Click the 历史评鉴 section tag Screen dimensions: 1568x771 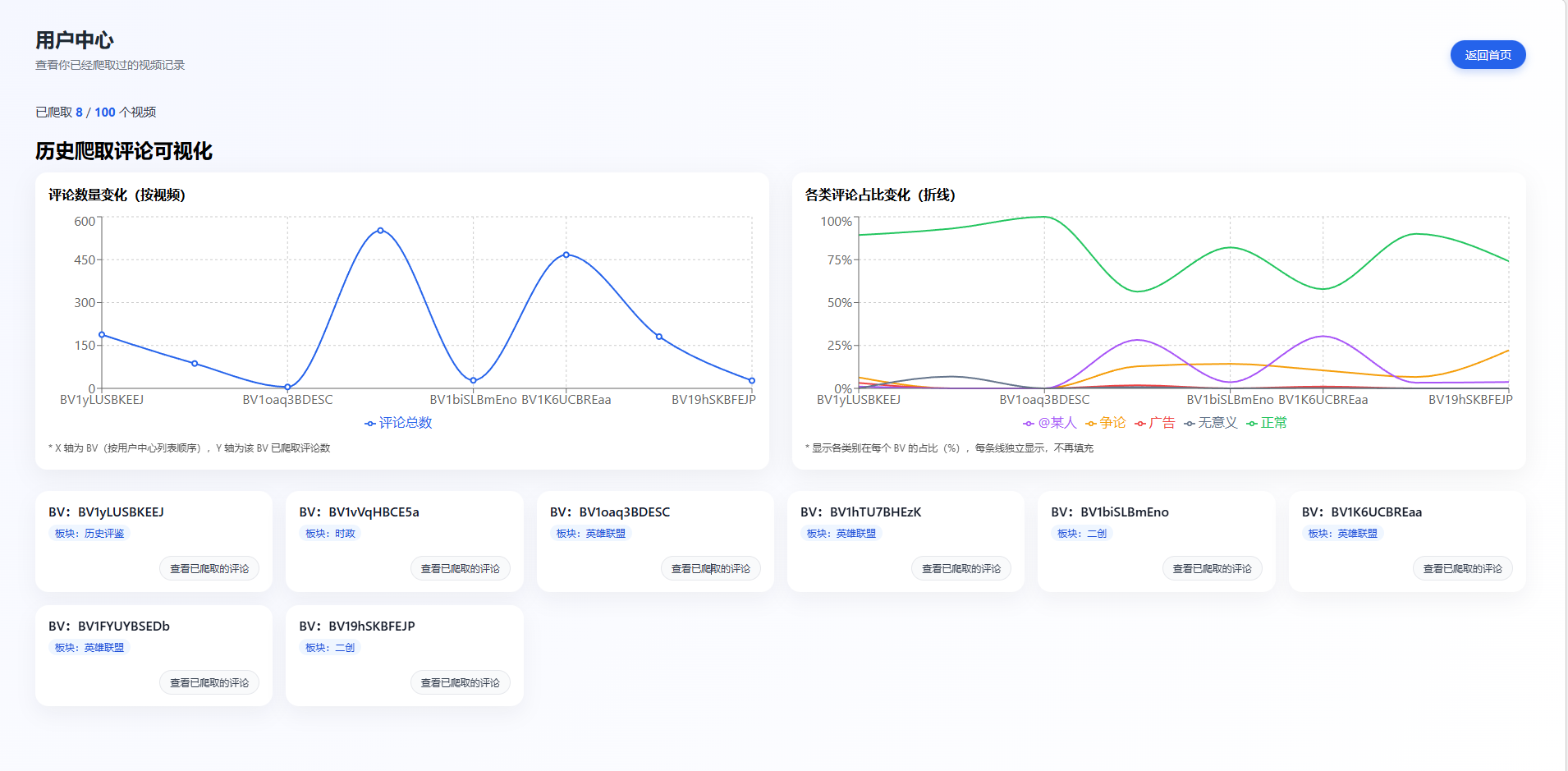pyautogui.click(x=89, y=534)
